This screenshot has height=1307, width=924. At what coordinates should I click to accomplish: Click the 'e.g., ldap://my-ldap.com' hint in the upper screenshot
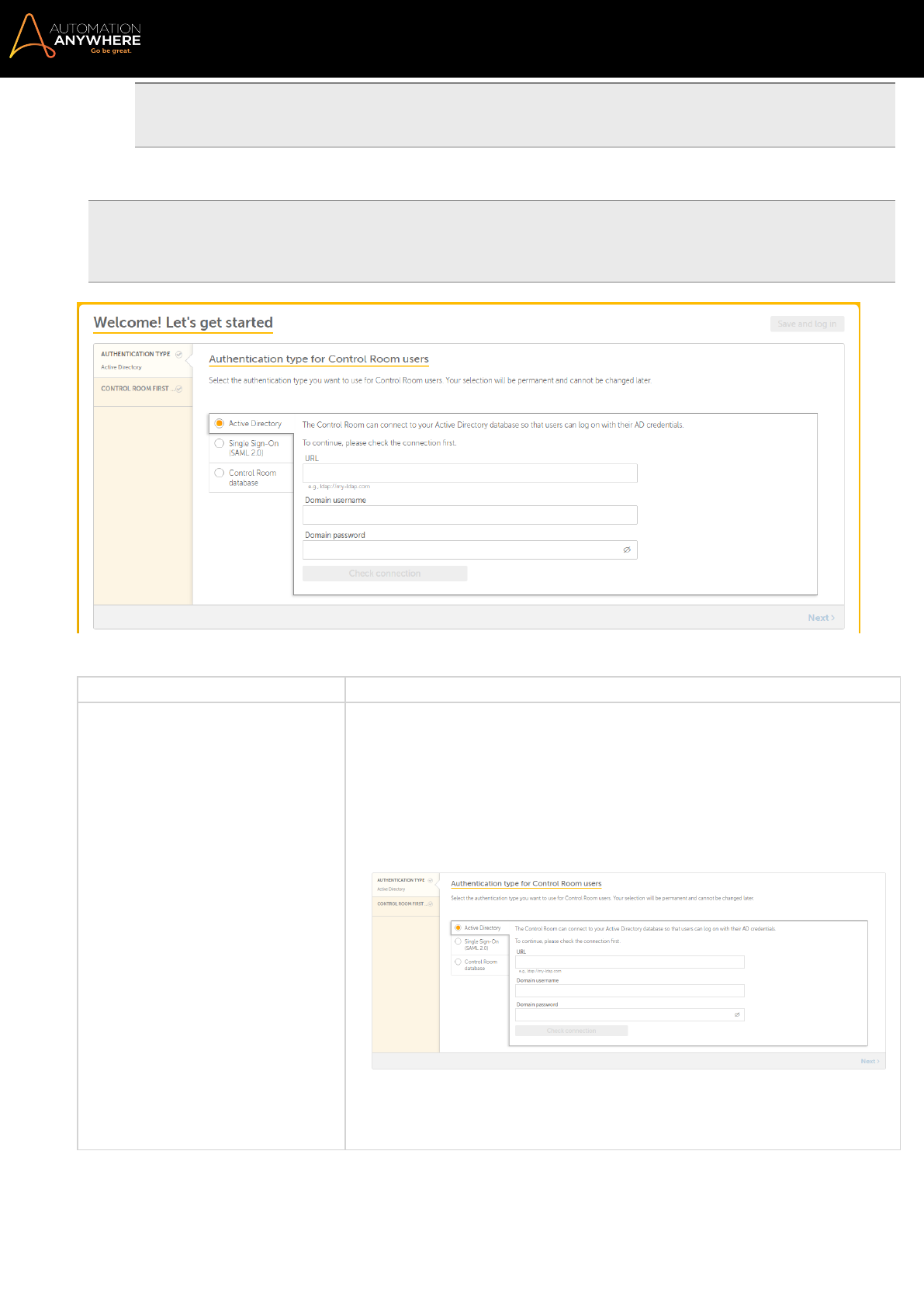(x=339, y=487)
